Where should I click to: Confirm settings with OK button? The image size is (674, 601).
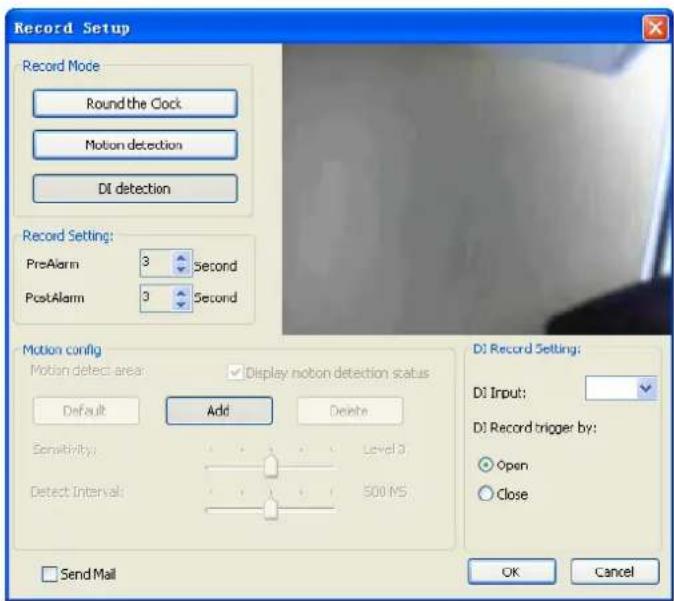(x=512, y=571)
